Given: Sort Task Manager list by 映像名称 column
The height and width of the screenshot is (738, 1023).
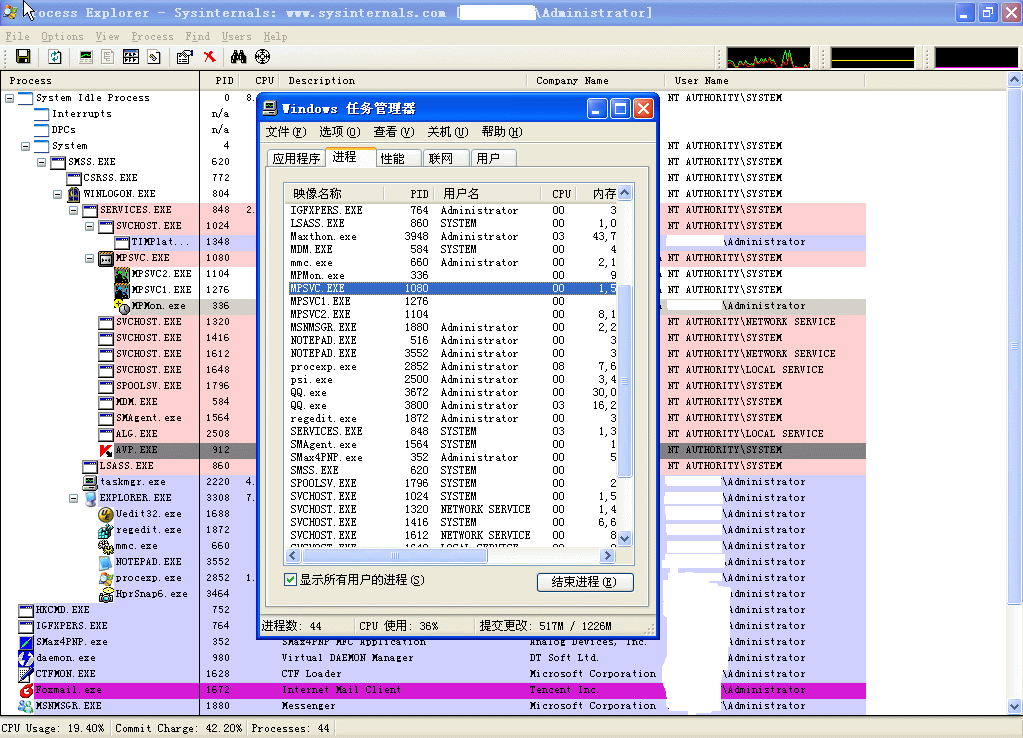Looking at the screenshot, I should pos(335,194).
